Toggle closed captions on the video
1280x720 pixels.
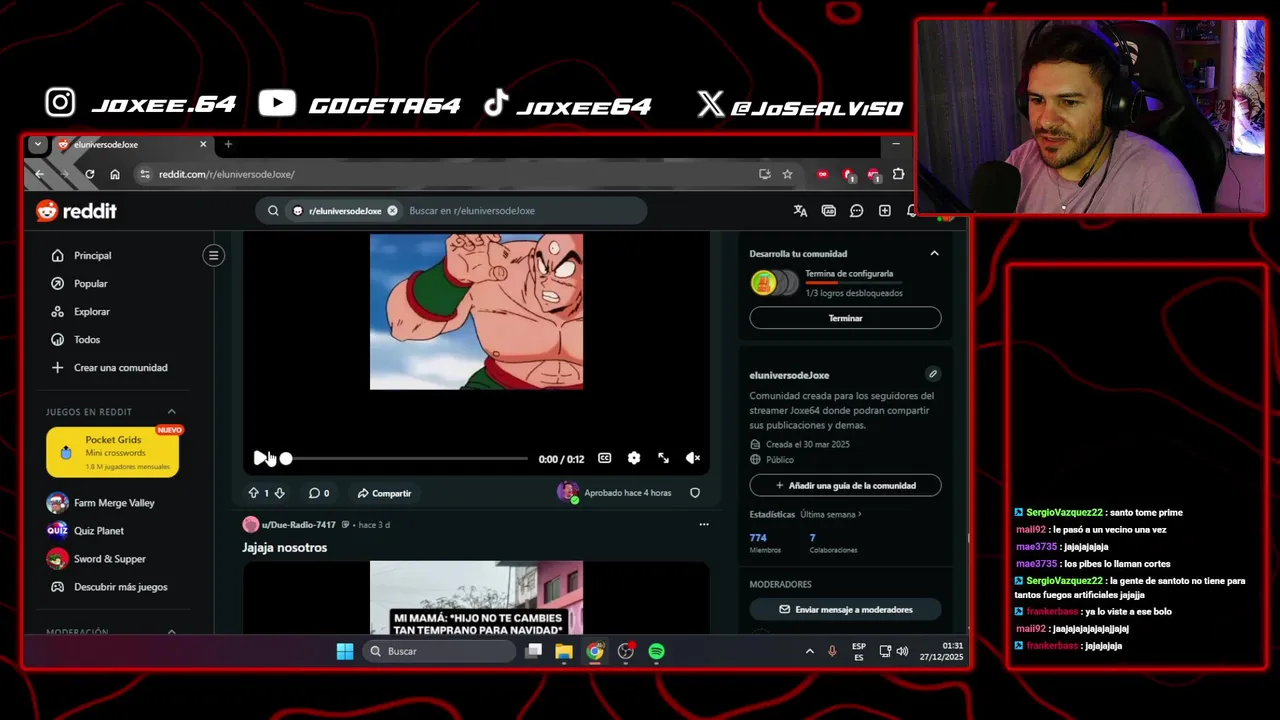pyautogui.click(x=604, y=458)
